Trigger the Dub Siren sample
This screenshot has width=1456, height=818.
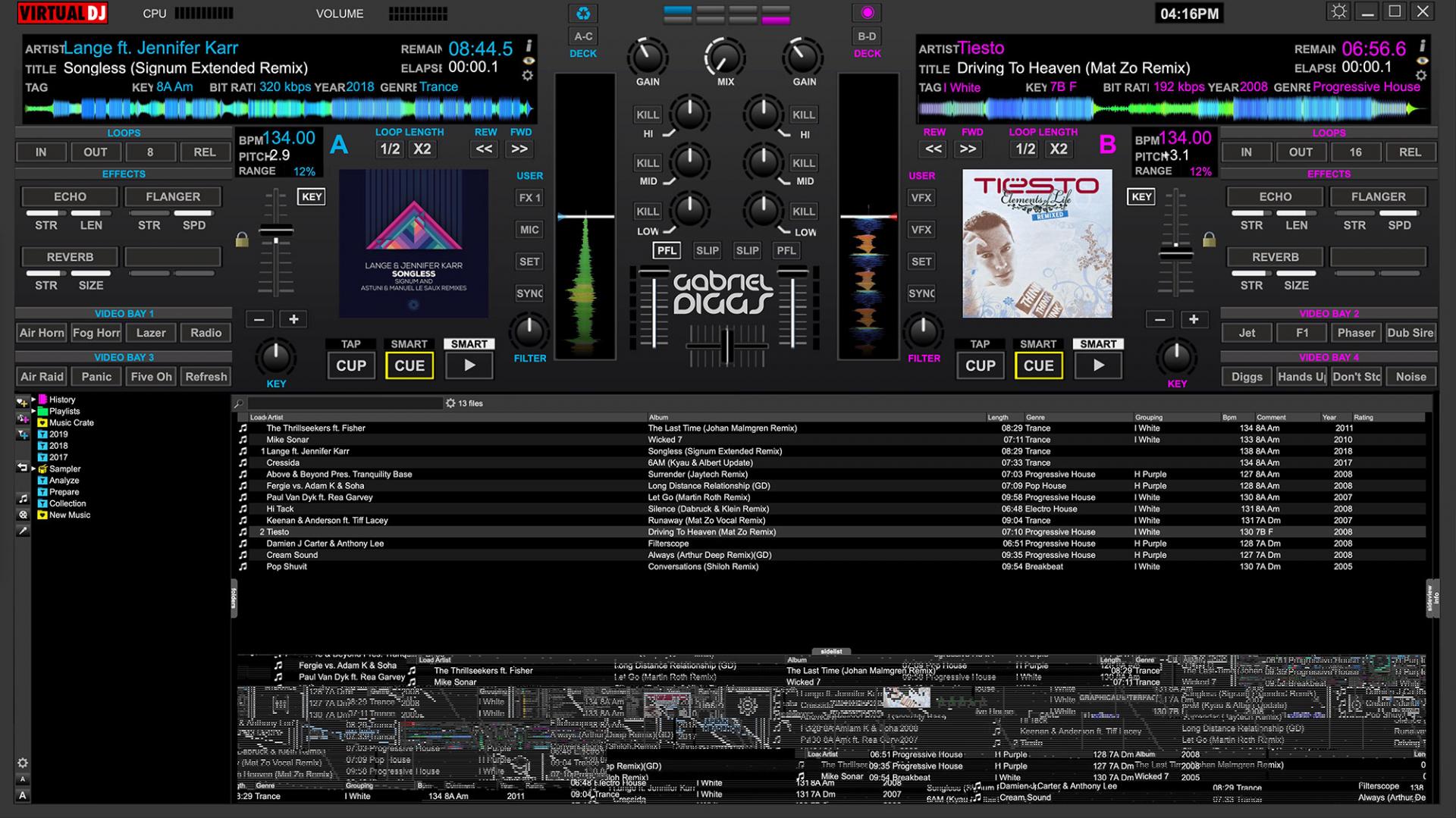1410,333
